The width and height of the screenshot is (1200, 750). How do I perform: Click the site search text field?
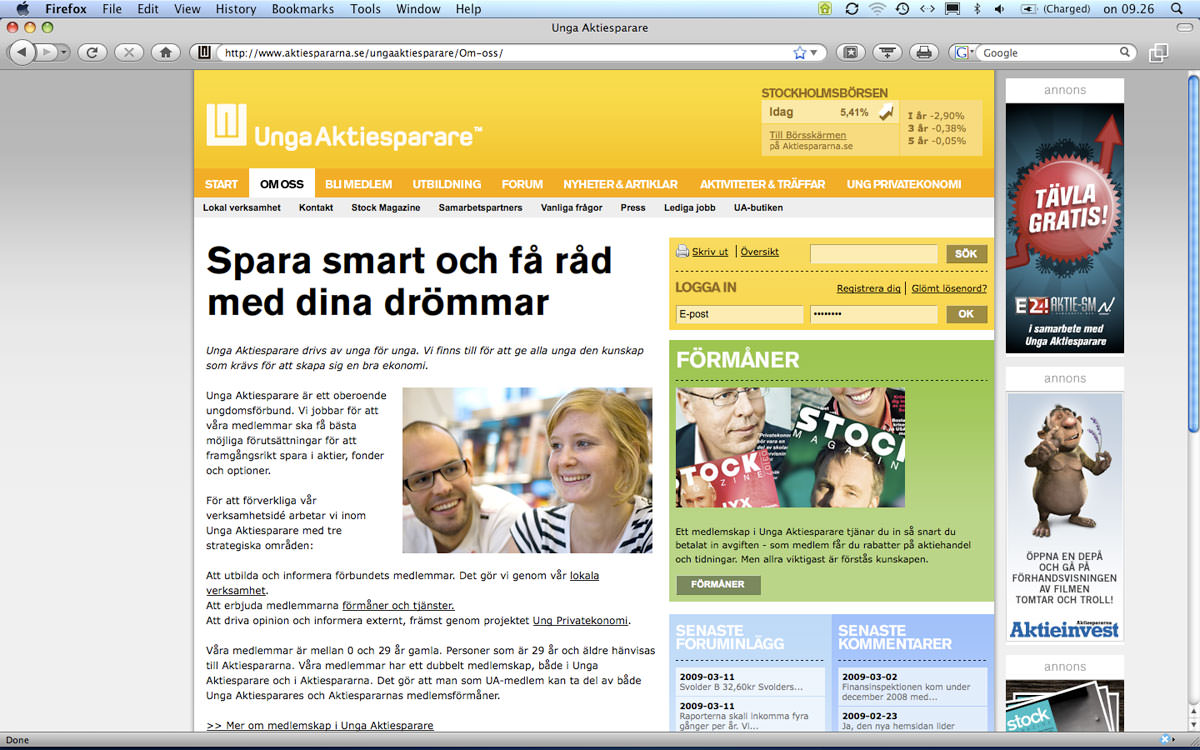874,254
